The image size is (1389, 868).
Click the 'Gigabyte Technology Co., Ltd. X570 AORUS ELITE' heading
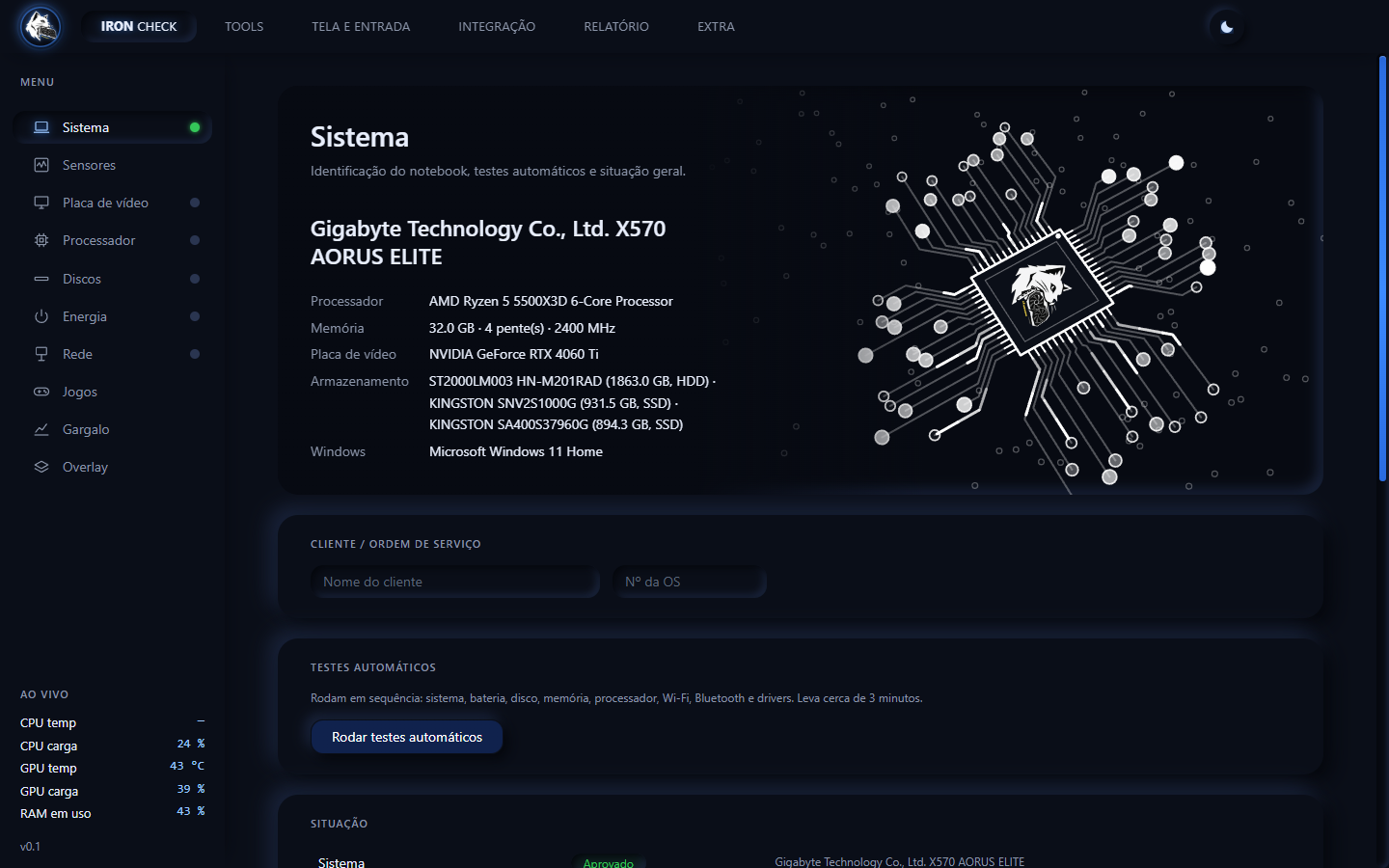pyautogui.click(x=488, y=242)
